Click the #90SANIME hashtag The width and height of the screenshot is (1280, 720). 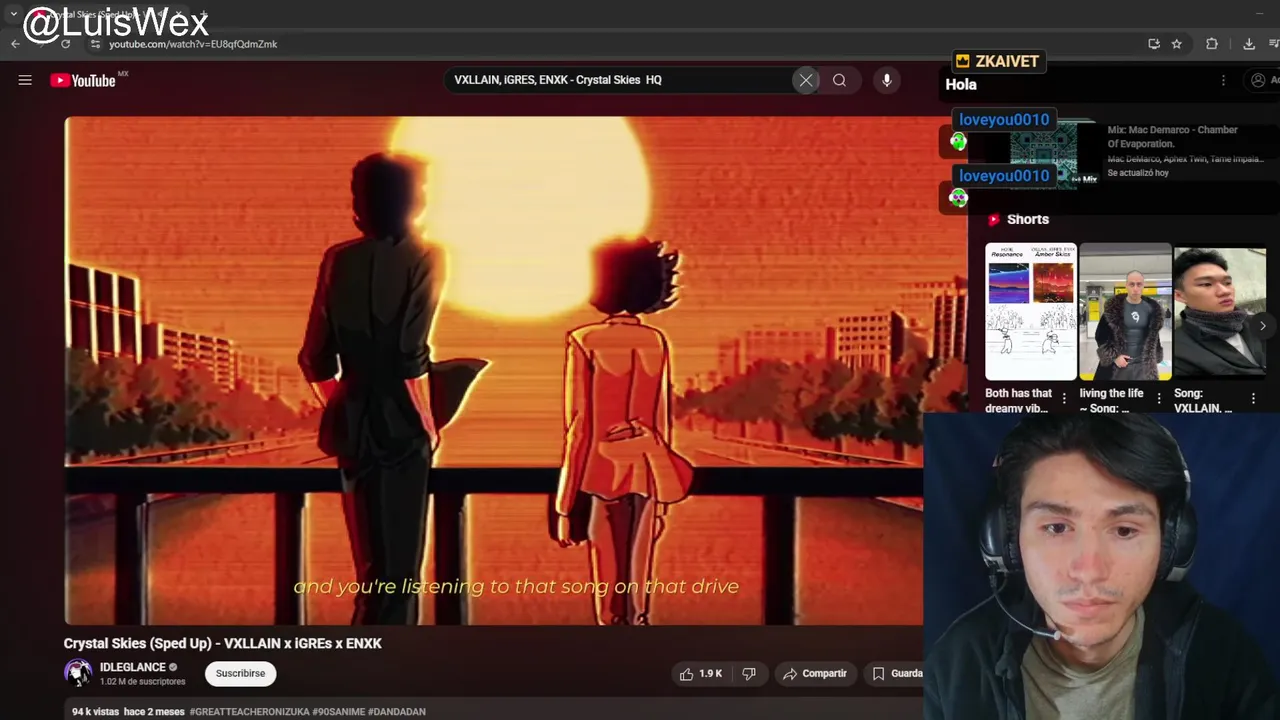pos(338,712)
